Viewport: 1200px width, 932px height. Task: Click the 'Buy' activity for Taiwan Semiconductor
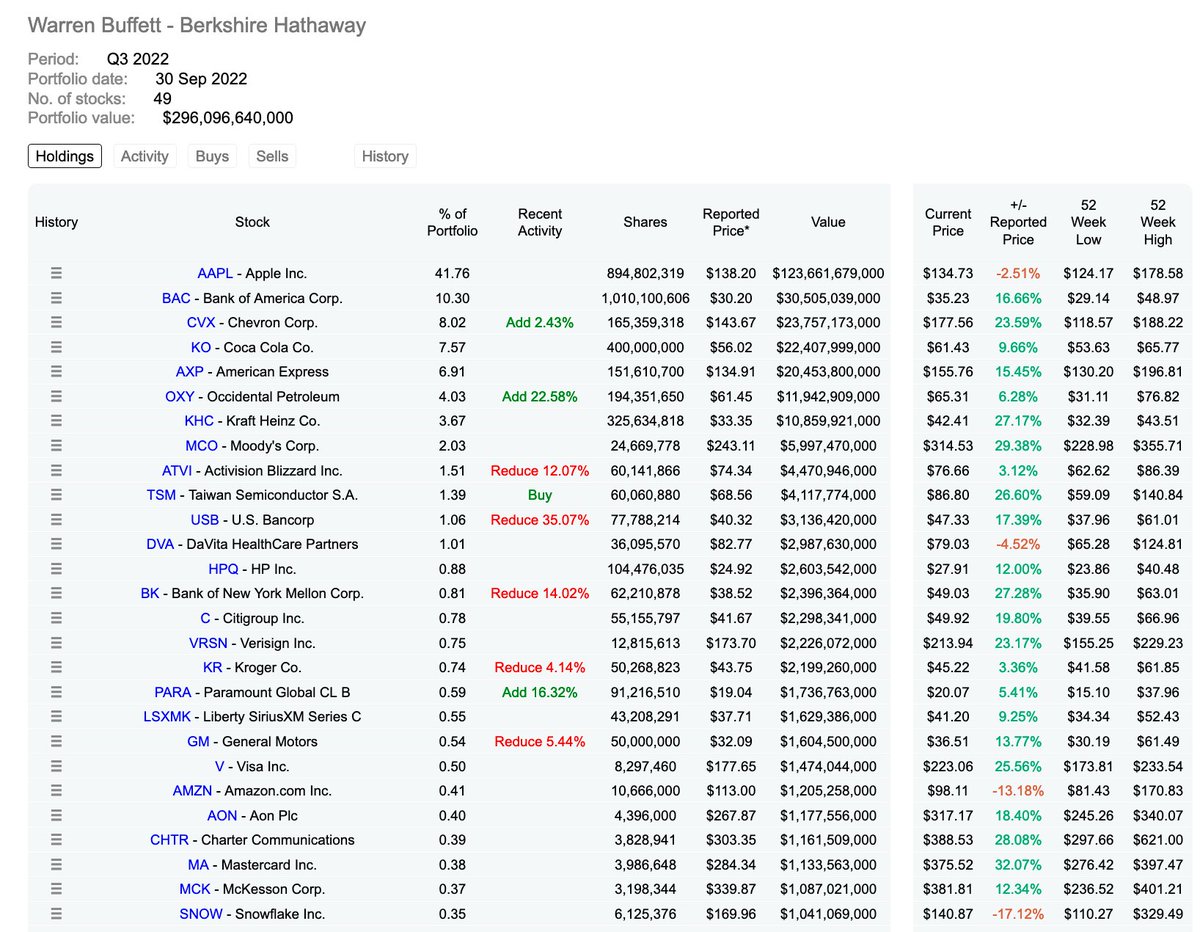click(x=540, y=495)
